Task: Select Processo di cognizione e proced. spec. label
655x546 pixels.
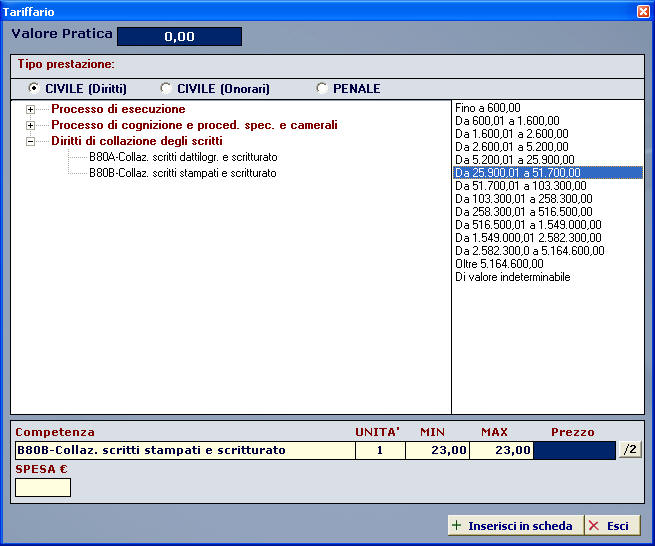Action: (x=194, y=125)
